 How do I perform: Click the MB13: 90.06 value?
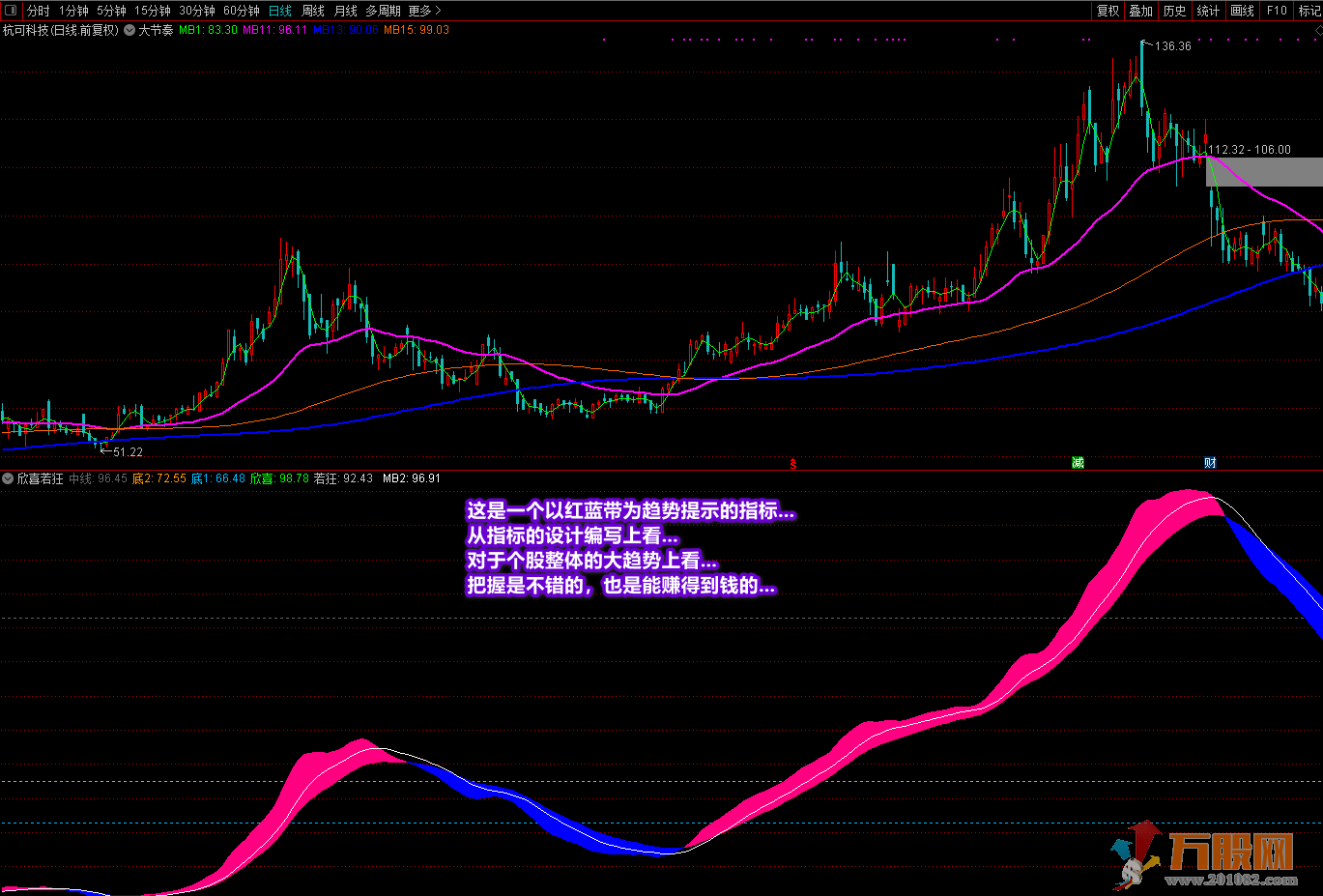point(346,30)
